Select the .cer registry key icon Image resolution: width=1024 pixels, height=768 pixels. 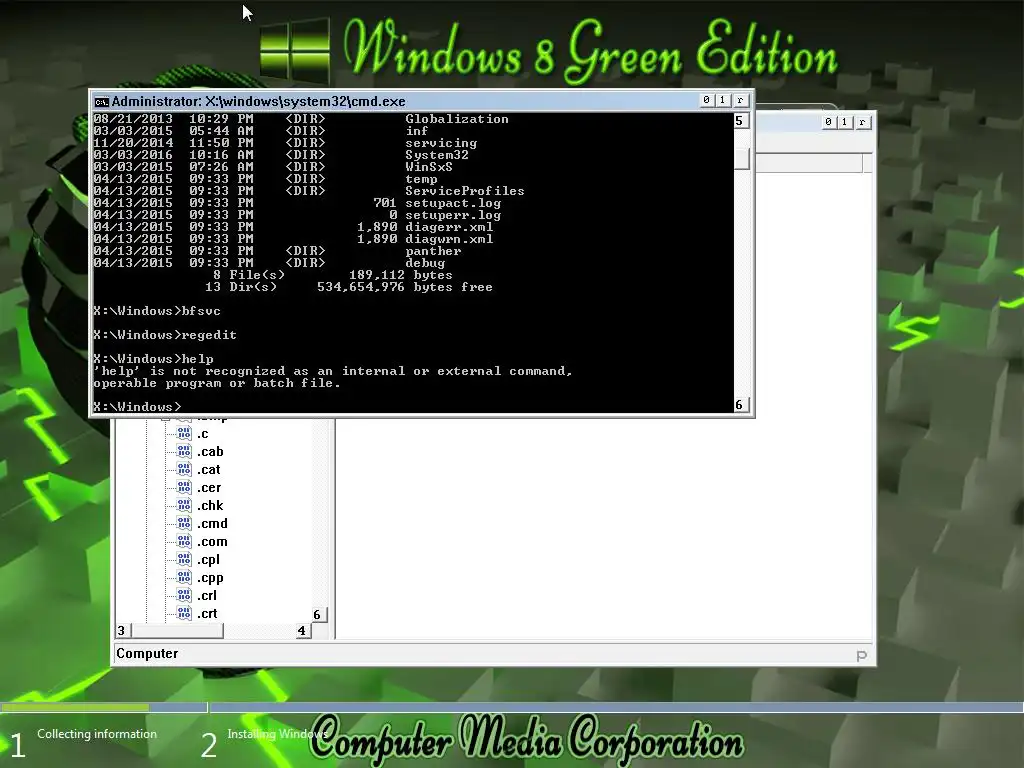184,487
